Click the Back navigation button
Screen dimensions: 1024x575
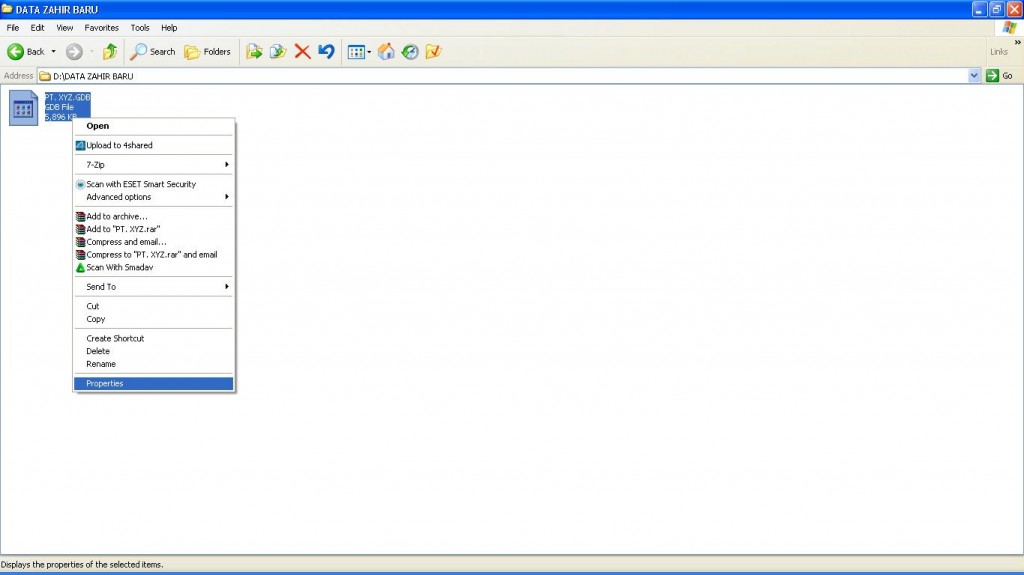coord(26,52)
